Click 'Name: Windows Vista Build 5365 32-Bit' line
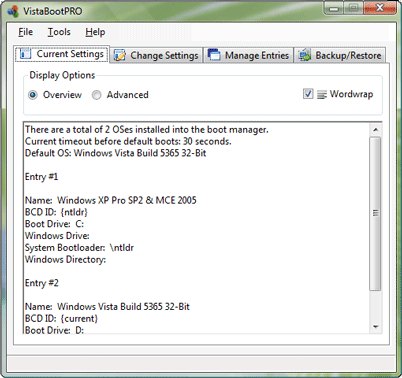This screenshot has width=402, height=378. click(107, 307)
